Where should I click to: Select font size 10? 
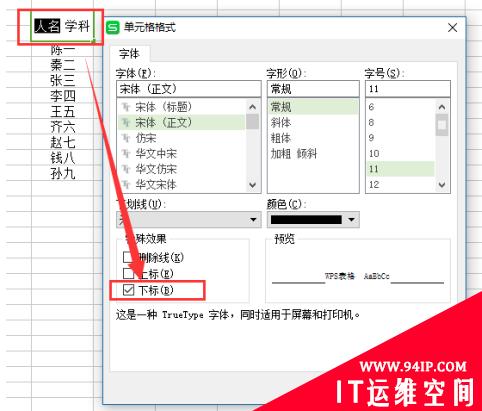click(400, 153)
